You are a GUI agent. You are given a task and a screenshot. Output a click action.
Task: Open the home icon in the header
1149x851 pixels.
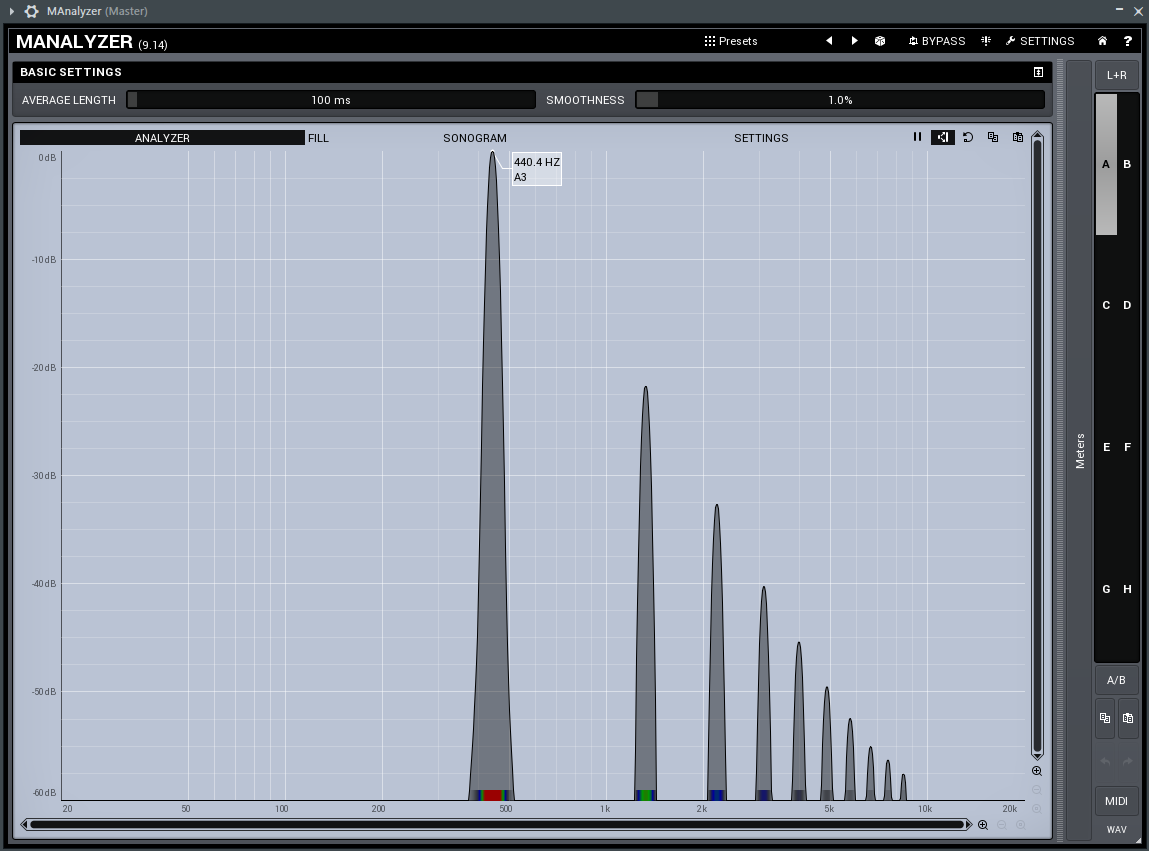pyautogui.click(x=1102, y=41)
